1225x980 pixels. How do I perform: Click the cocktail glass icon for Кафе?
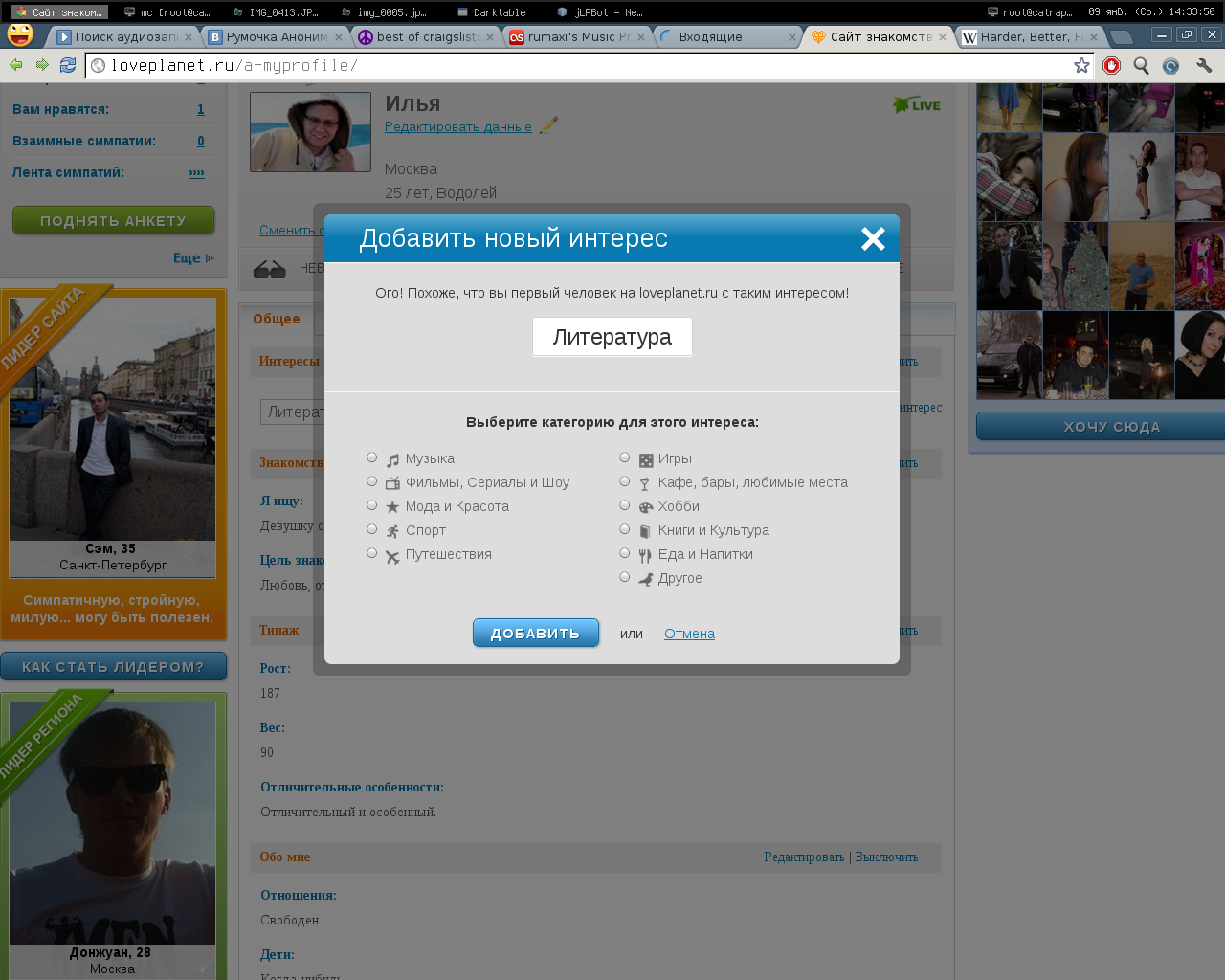click(x=645, y=483)
